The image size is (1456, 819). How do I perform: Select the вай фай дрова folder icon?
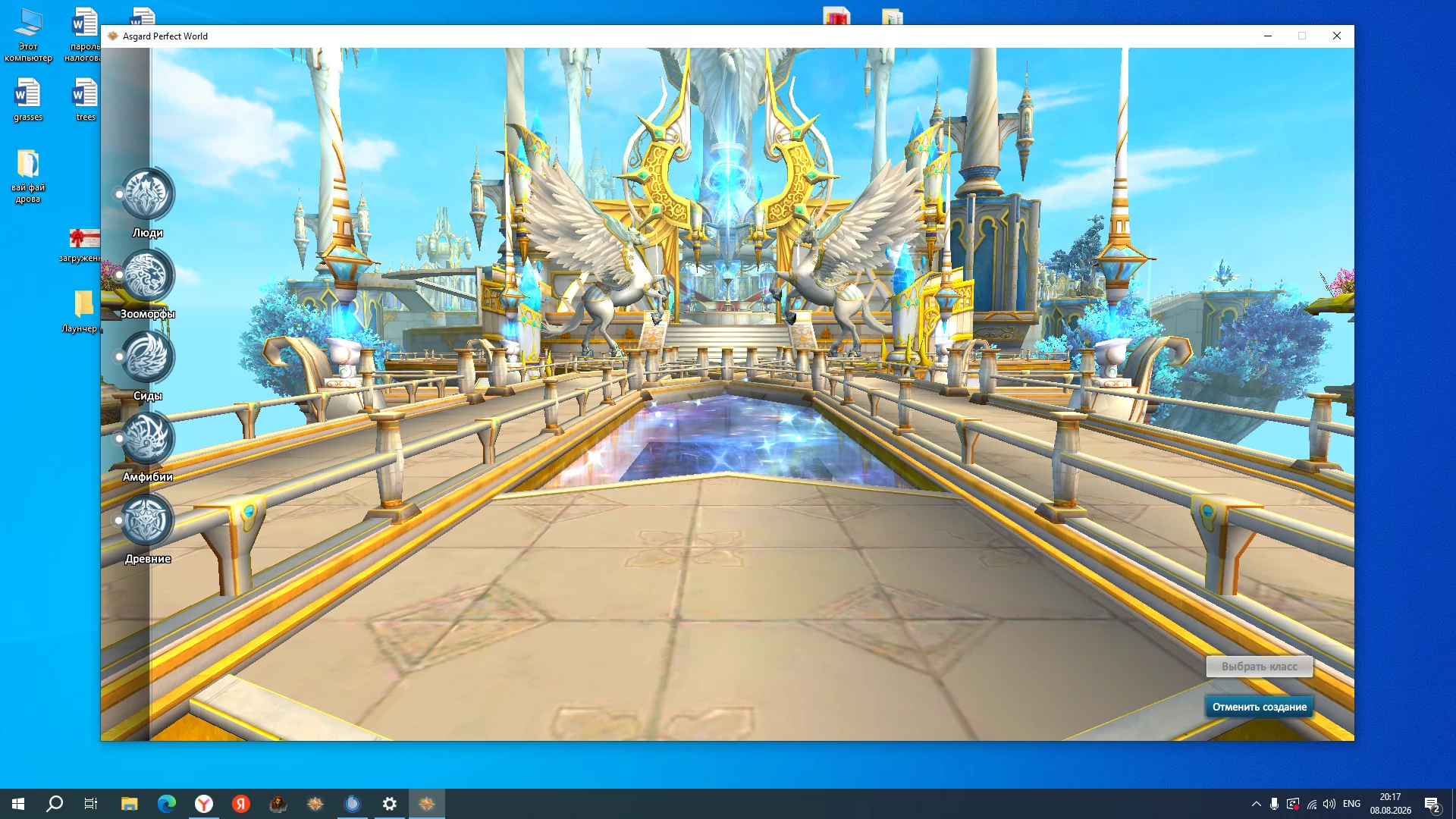point(28,176)
